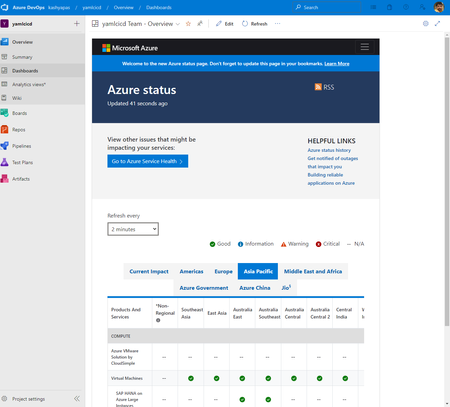
Task: Click the vertical page scrollbar thumb
Action: [447, 182]
